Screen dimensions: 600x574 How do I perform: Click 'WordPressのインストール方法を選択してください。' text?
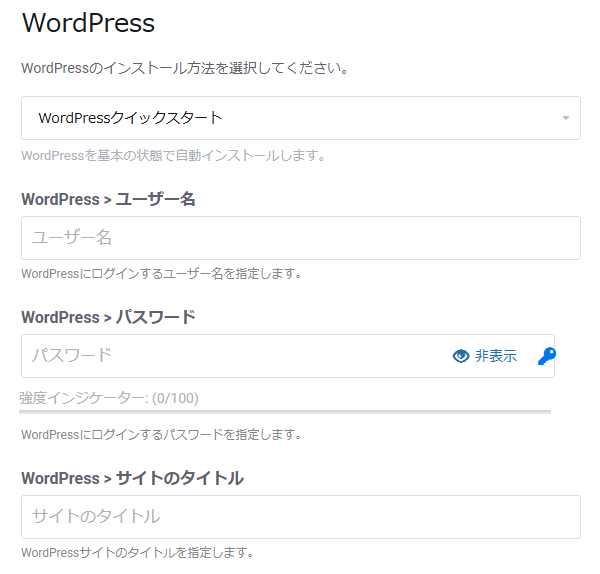coord(185,68)
